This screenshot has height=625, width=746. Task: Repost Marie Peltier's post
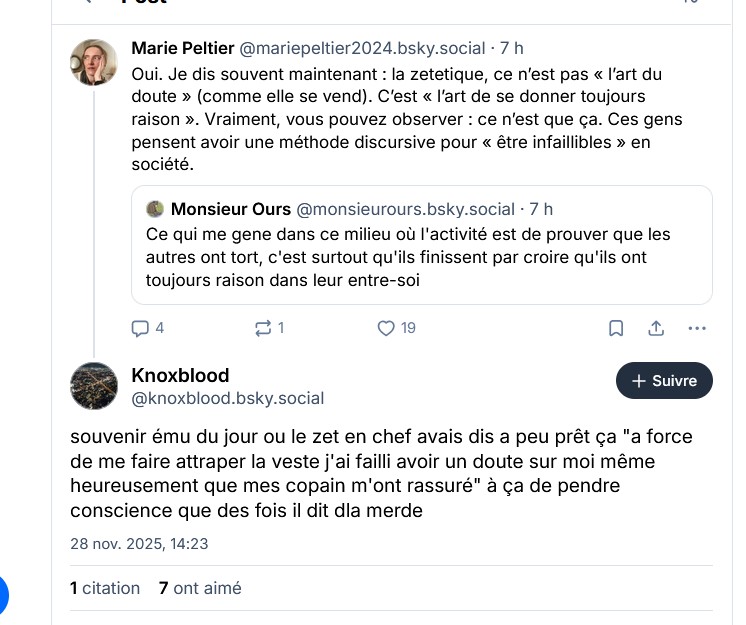coord(264,328)
